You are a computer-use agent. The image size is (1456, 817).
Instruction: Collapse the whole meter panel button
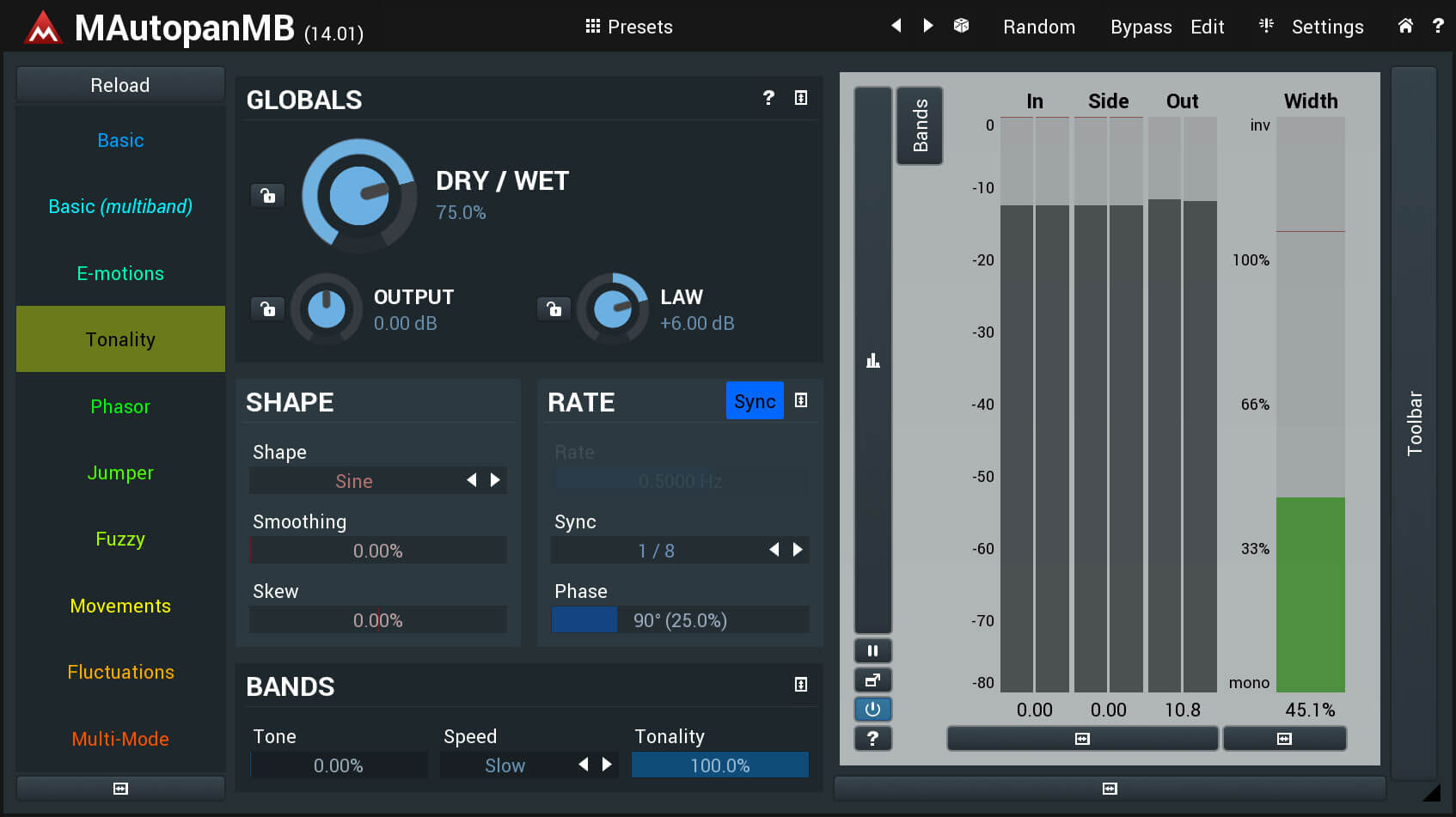tap(1110, 789)
